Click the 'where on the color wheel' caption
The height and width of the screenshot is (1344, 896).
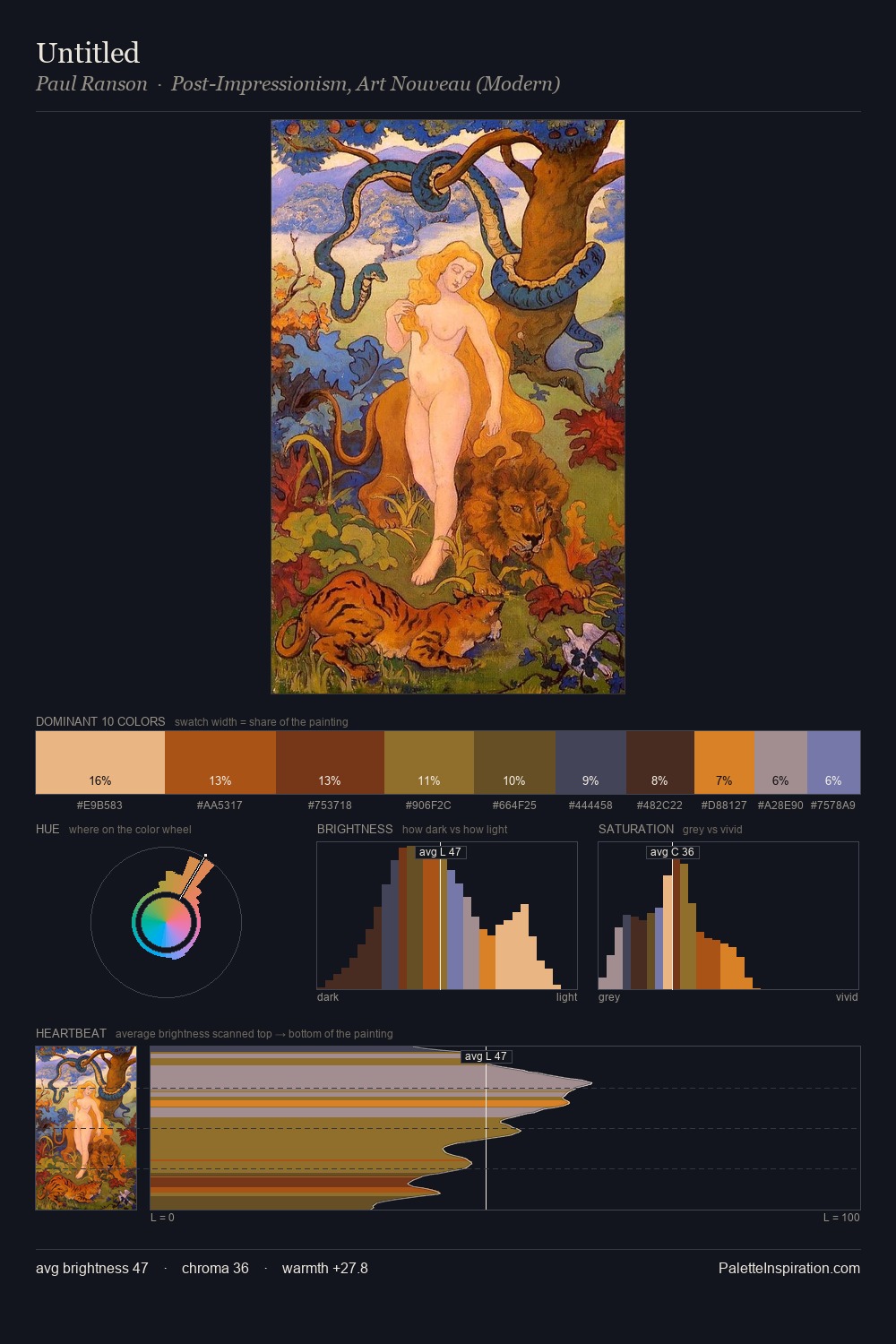click(130, 830)
